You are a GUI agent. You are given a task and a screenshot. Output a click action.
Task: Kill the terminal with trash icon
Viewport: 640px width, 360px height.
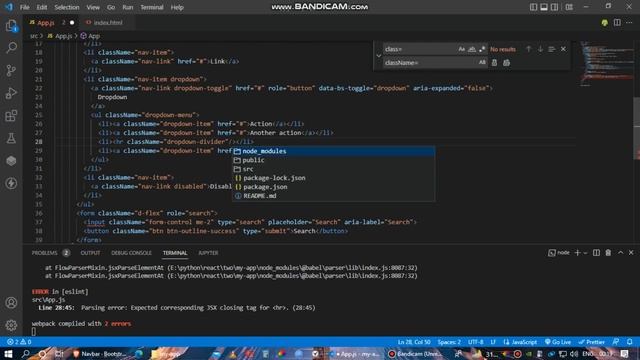tap(608, 253)
